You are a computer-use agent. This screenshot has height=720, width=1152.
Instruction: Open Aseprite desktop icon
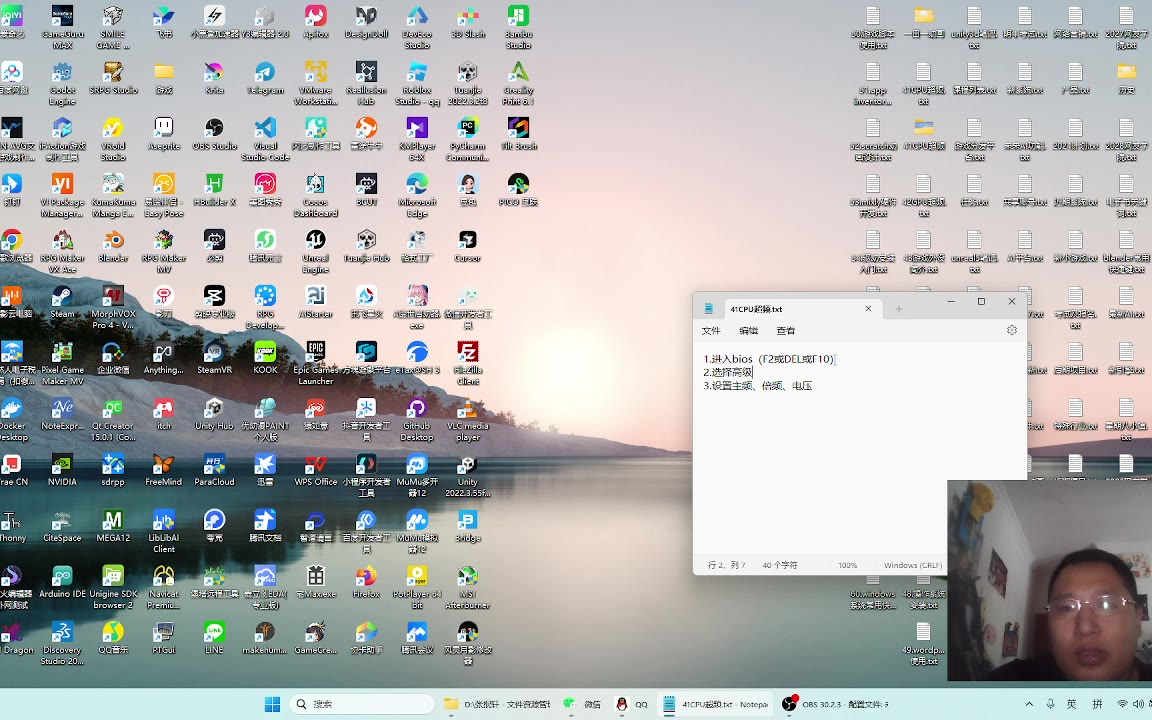click(x=163, y=134)
